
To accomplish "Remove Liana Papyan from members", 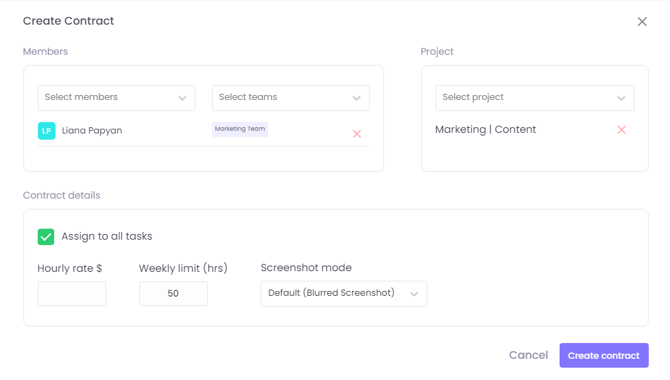I will coord(357,134).
